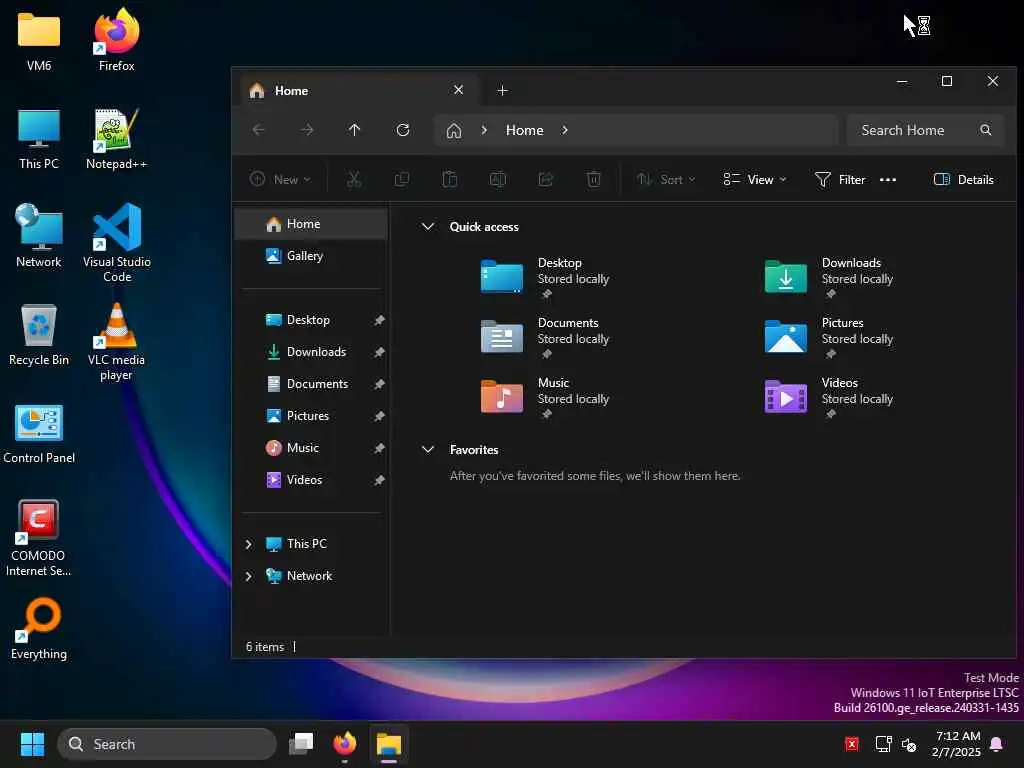Expand Network in navigation pane
This screenshot has width=1024, height=768.
[248, 576]
